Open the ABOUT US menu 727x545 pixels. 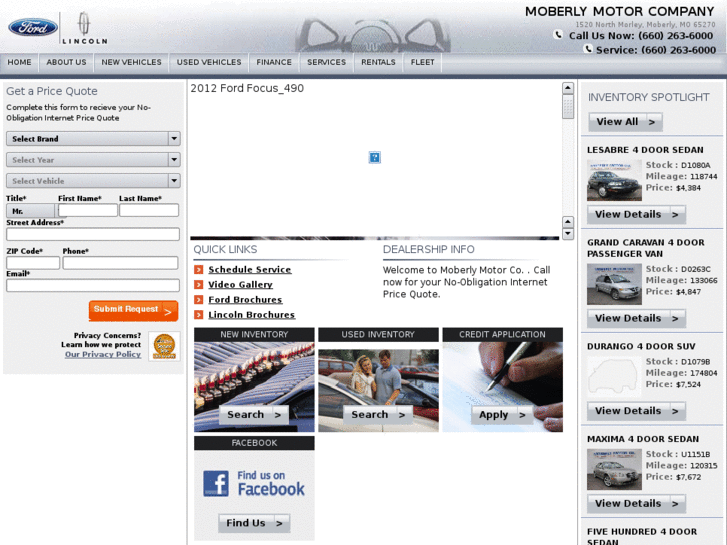[x=66, y=62]
